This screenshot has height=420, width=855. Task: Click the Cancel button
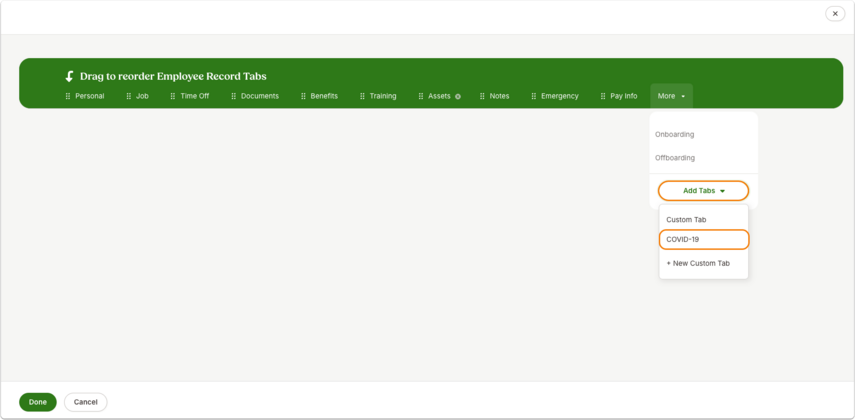coord(86,402)
